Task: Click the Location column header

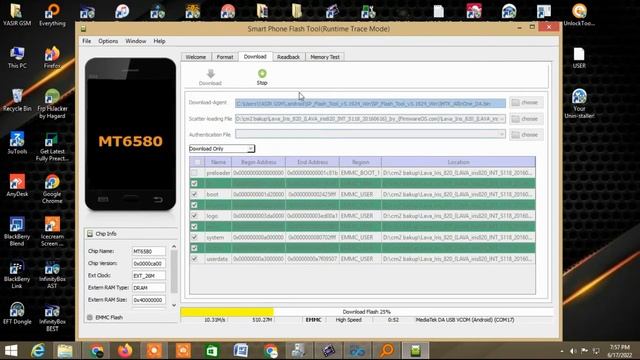Action: (x=458, y=162)
